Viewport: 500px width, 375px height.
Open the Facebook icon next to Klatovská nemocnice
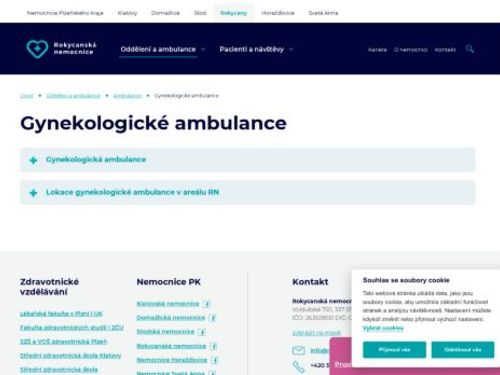coord(207,304)
